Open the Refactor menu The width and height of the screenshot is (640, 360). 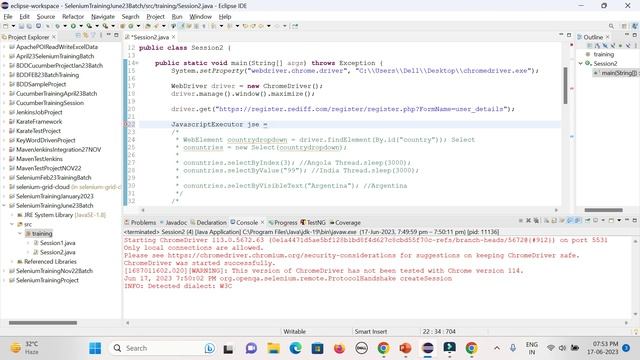point(73,16)
